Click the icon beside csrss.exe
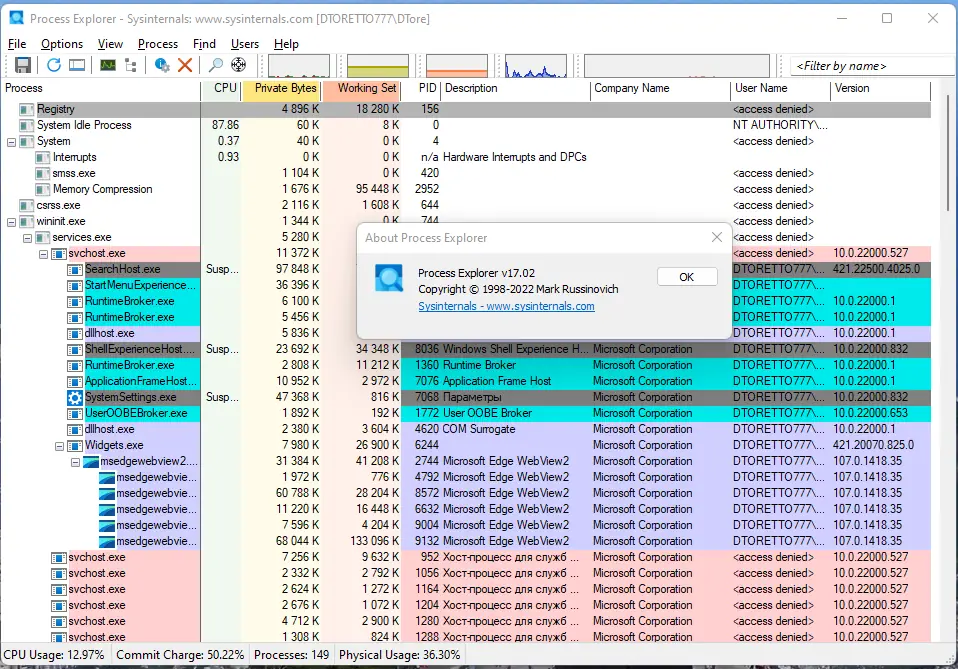This screenshot has width=958, height=669. (26, 205)
